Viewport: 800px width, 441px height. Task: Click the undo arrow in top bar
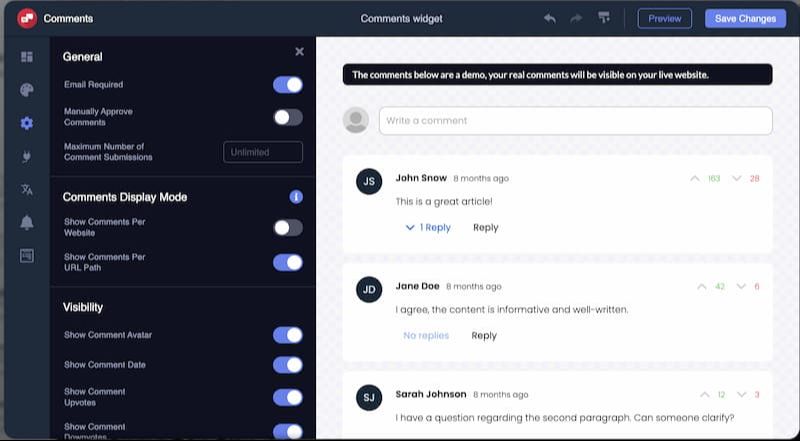tap(549, 19)
